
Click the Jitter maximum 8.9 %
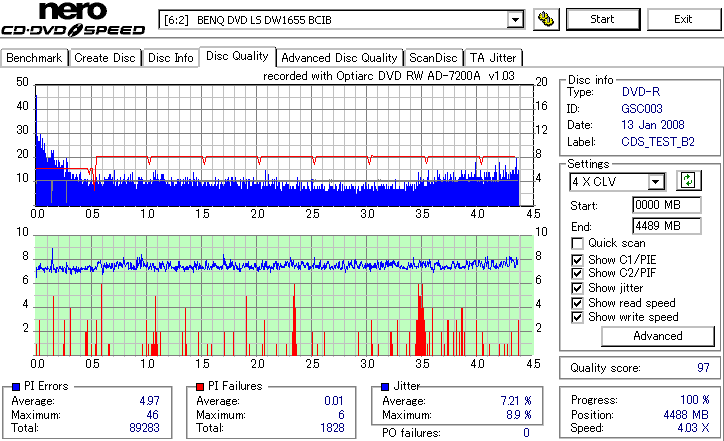(519, 415)
